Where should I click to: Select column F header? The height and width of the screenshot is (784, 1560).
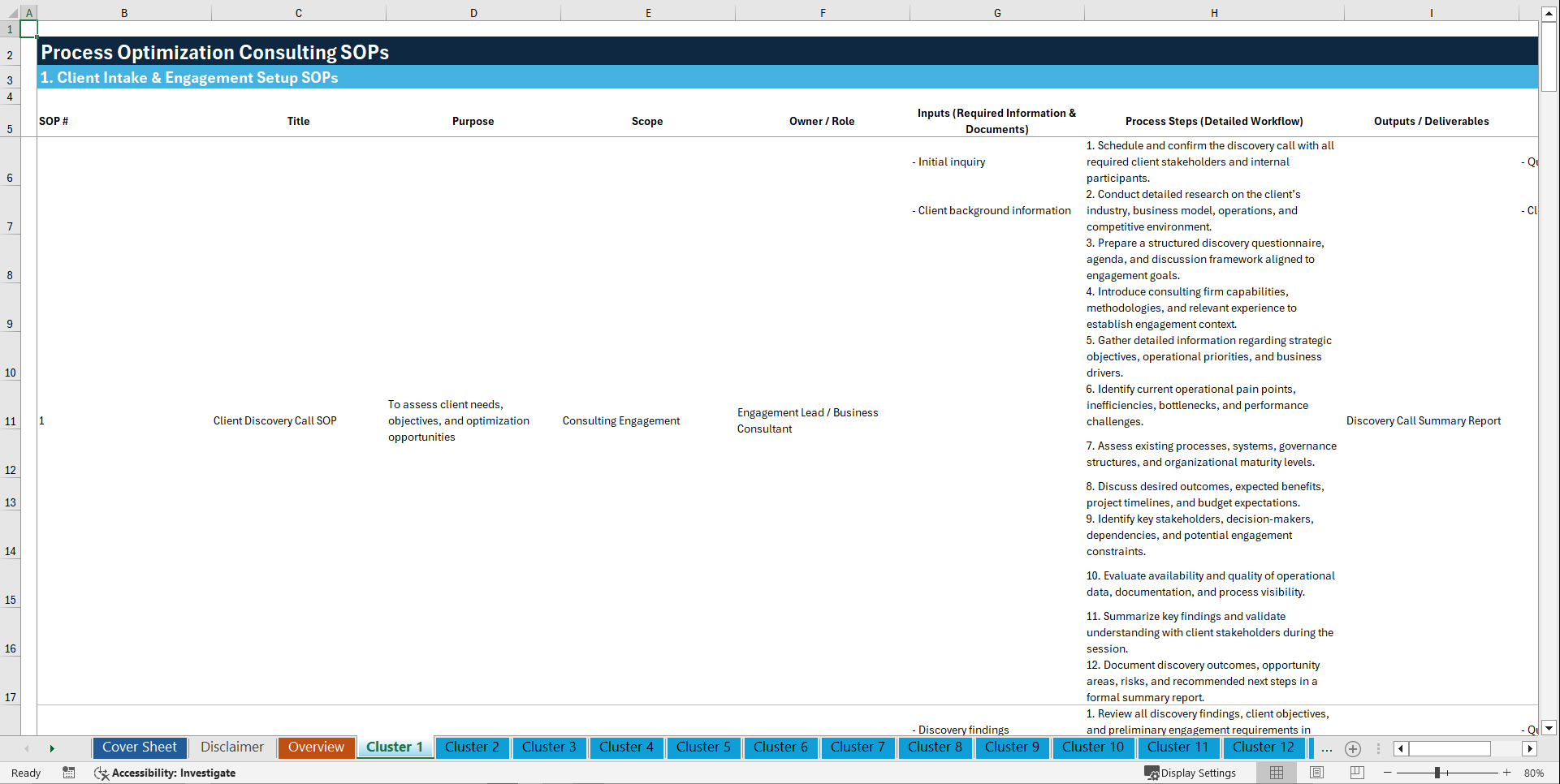tap(823, 13)
